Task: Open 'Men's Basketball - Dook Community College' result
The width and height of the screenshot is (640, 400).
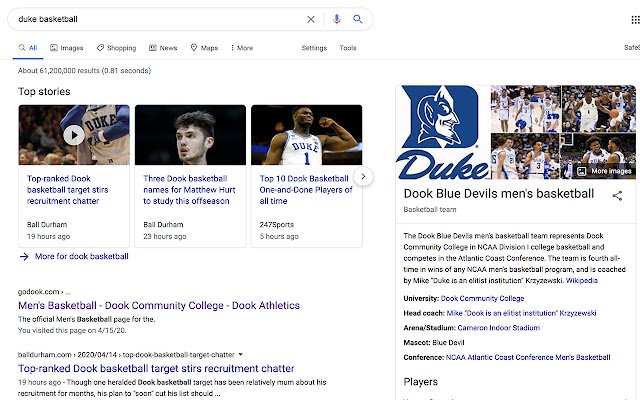Action: [159, 305]
